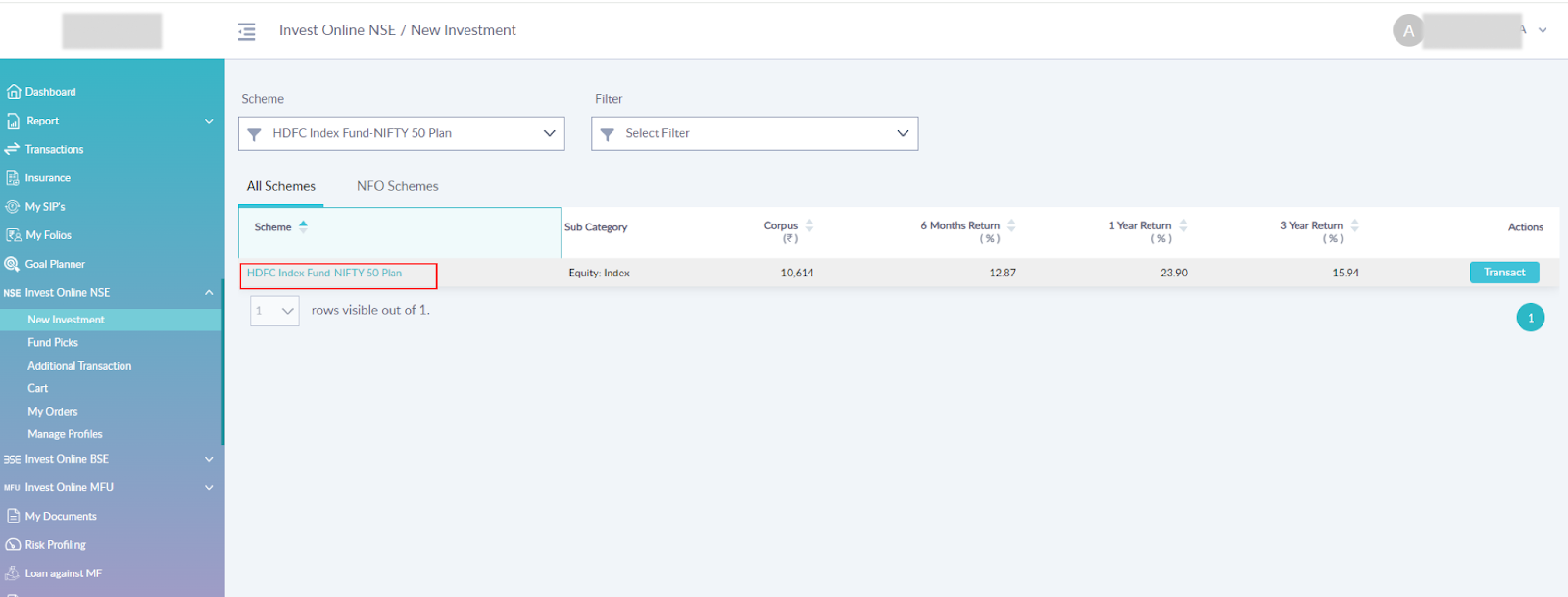The image size is (1568, 597).
Task: Click the BSE logo icon in sidebar
Action: [x=12, y=459]
